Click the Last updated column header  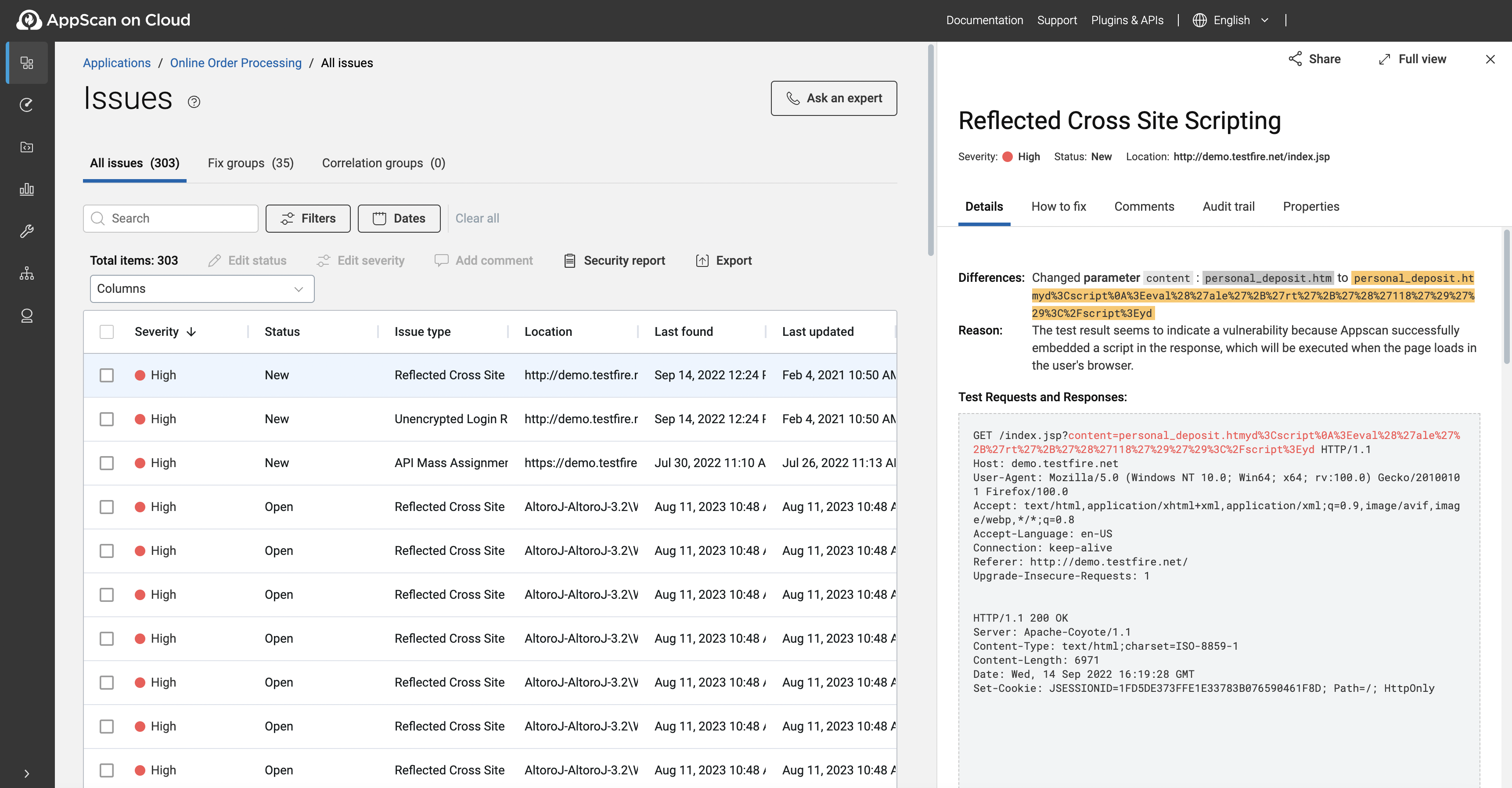point(817,332)
